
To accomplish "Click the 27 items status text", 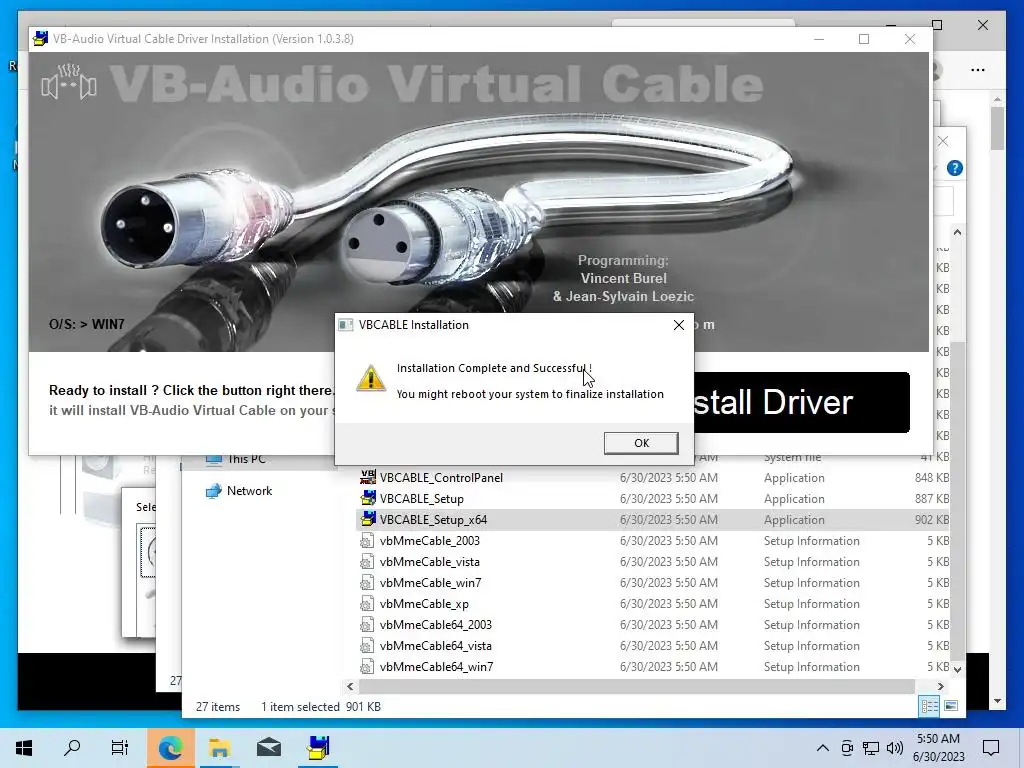I will pyautogui.click(x=217, y=707).
